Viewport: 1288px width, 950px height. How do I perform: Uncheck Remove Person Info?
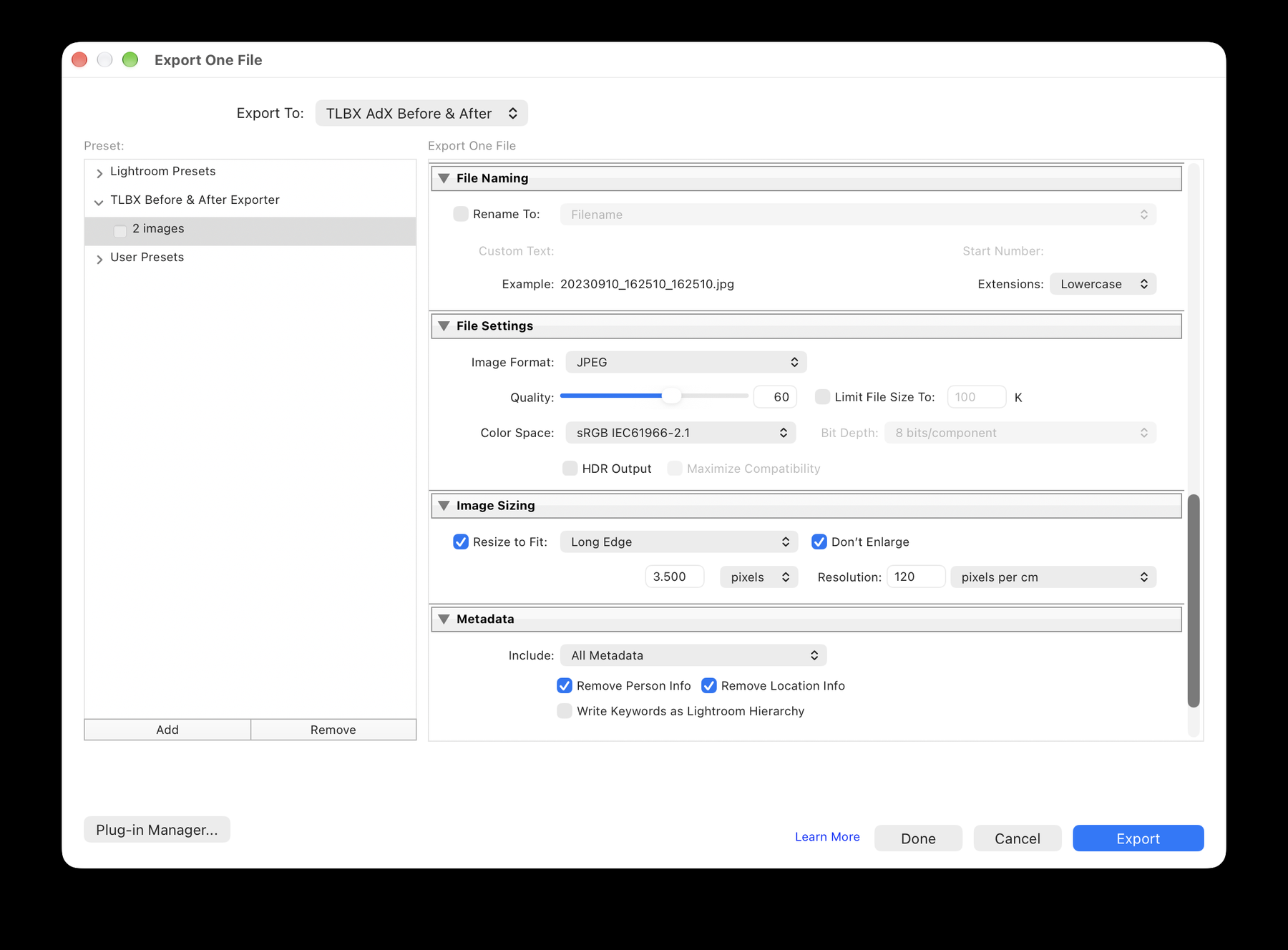pos(565,686)
